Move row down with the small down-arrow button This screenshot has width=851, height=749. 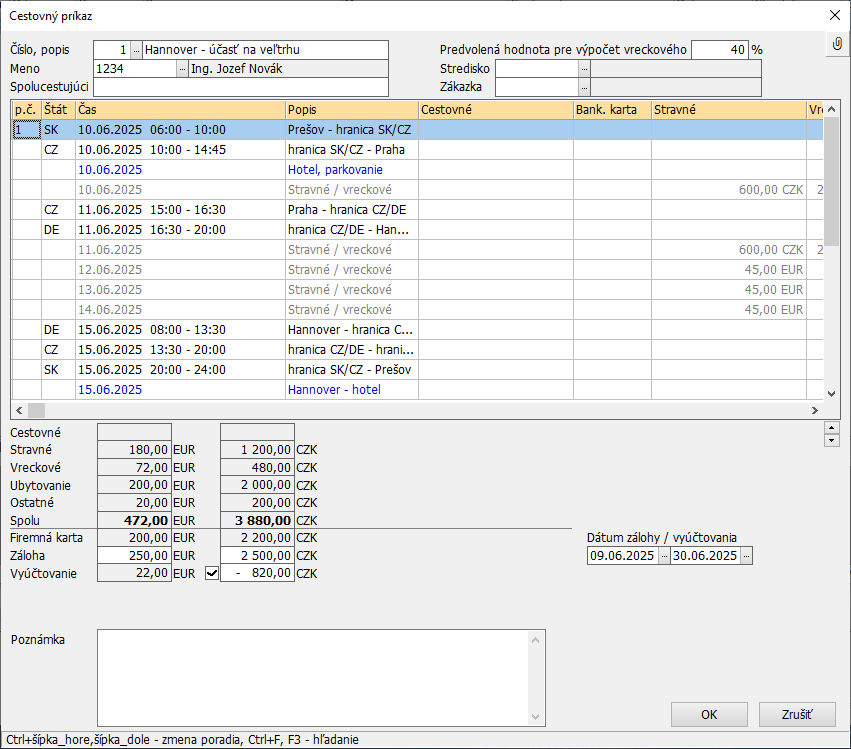point(831,441)
